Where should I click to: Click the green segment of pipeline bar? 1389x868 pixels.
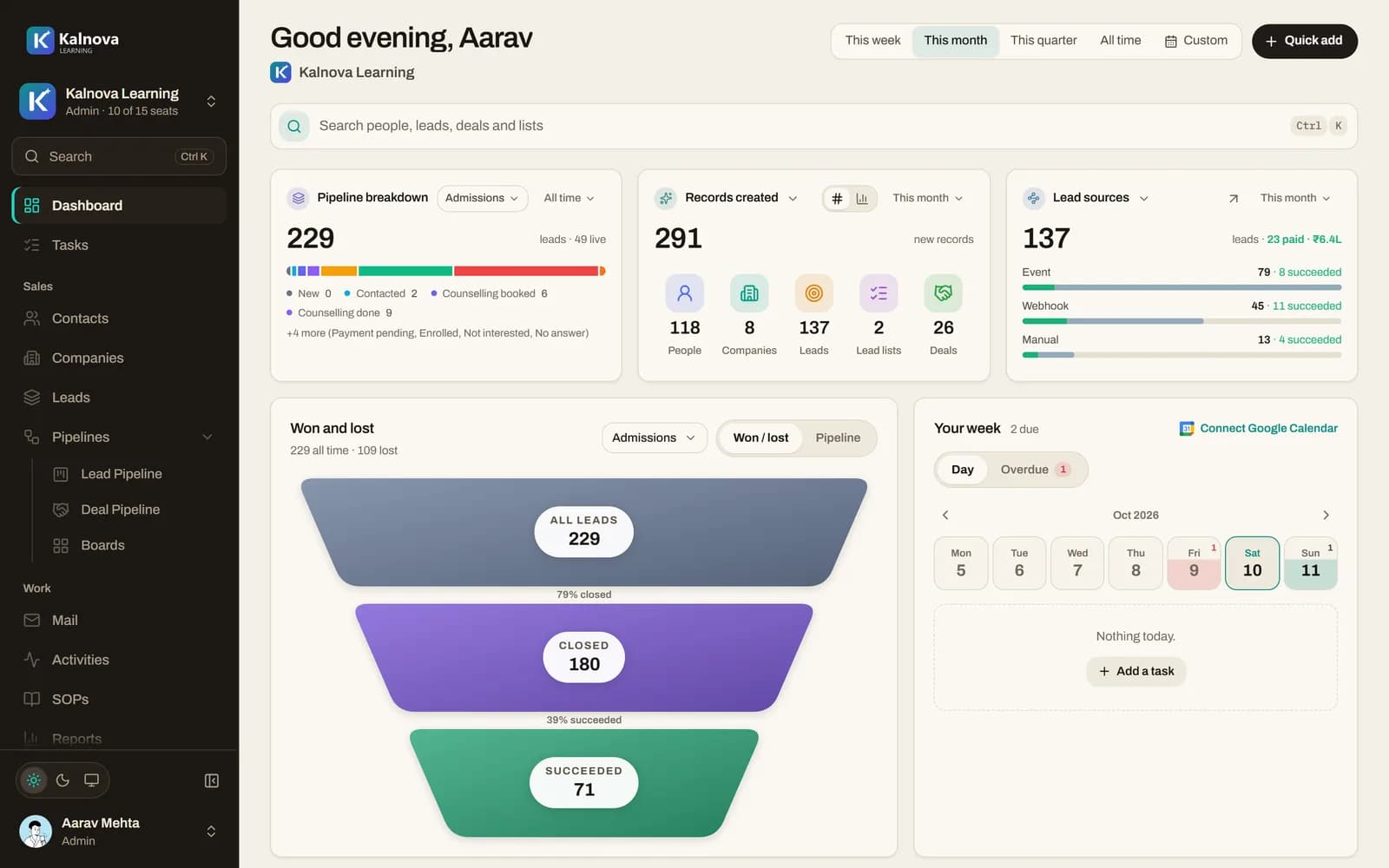point(405,271)
